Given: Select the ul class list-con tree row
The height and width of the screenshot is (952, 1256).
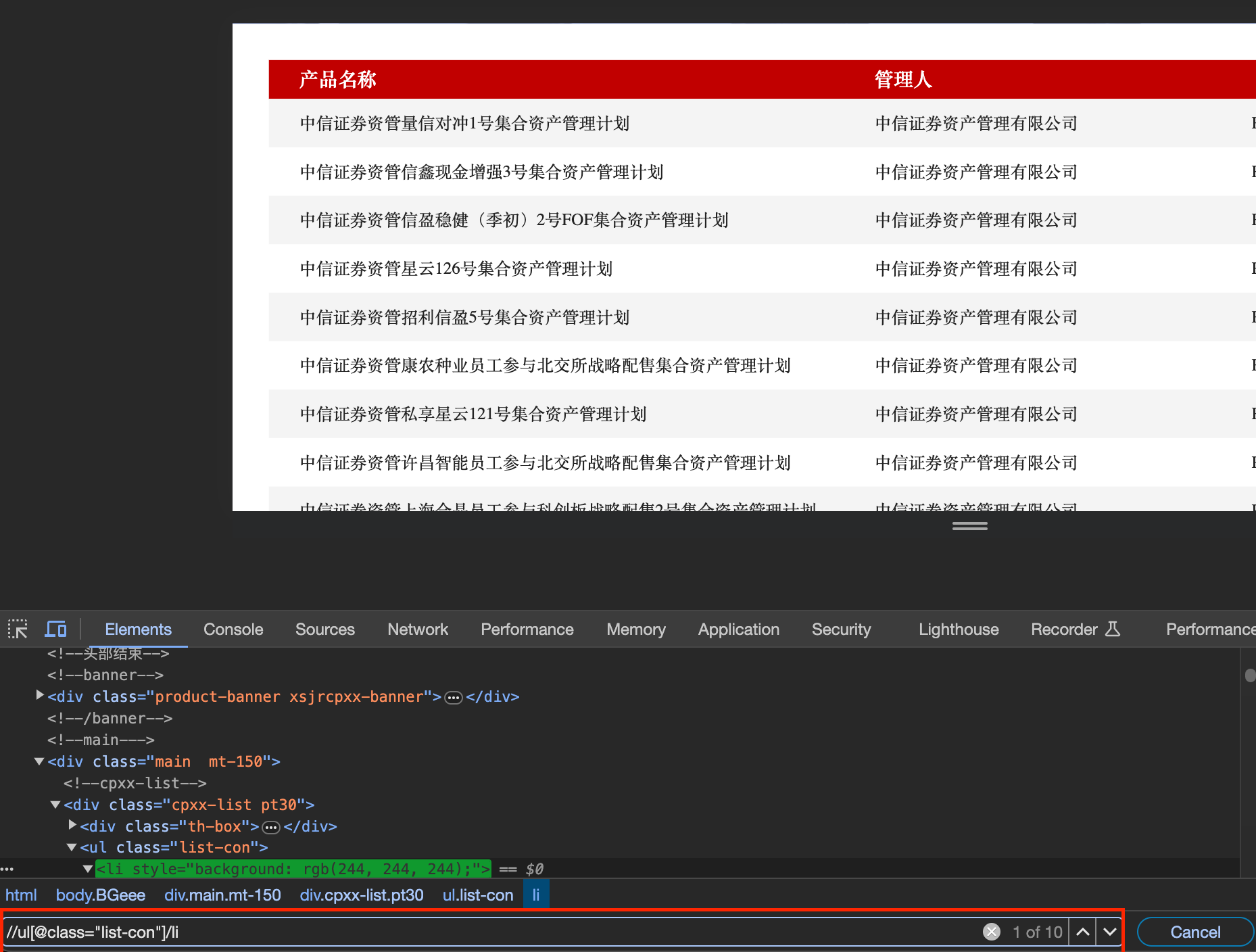Looking at the screenshot, I should pos(174,847).
